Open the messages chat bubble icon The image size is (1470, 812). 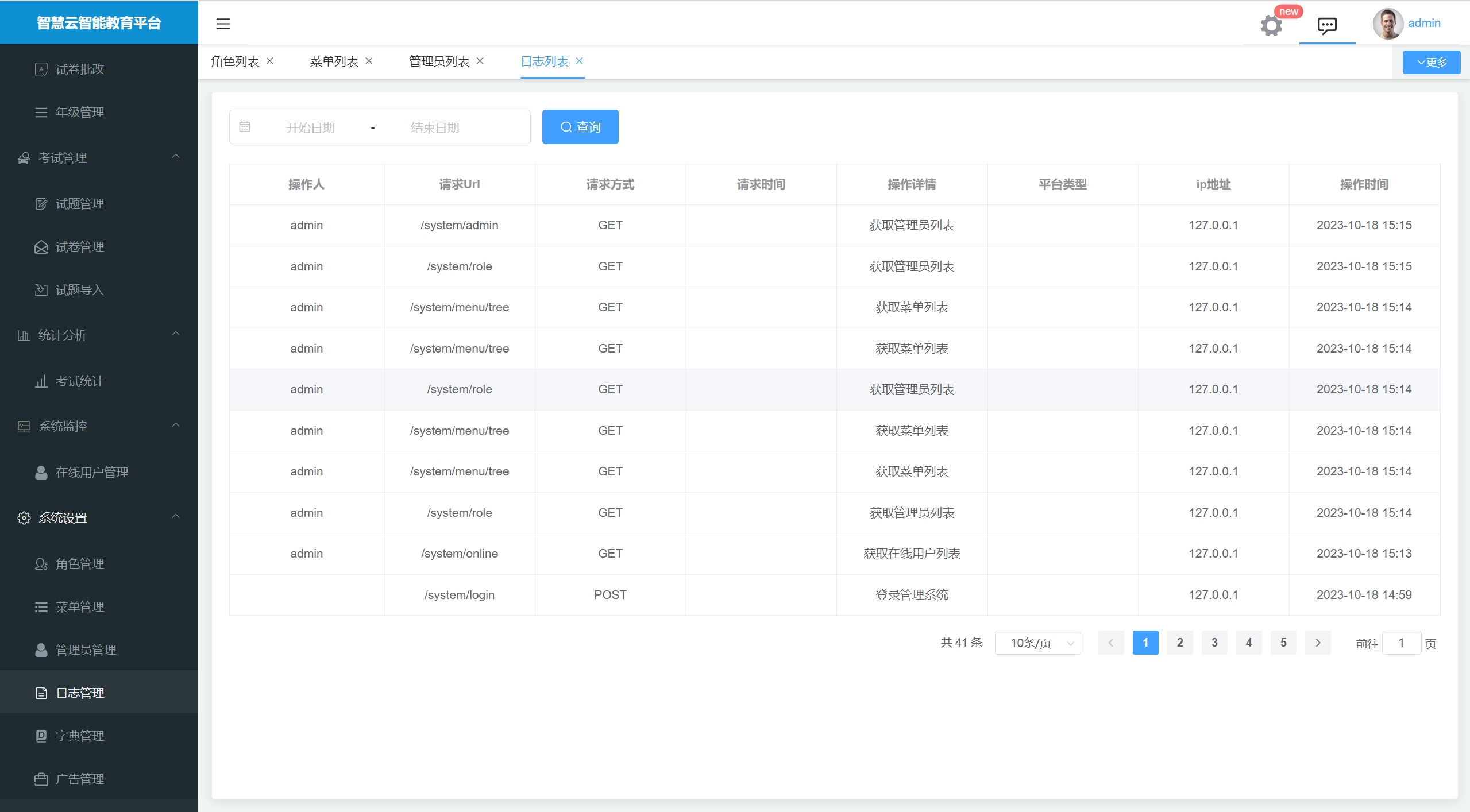[1326, 25]
